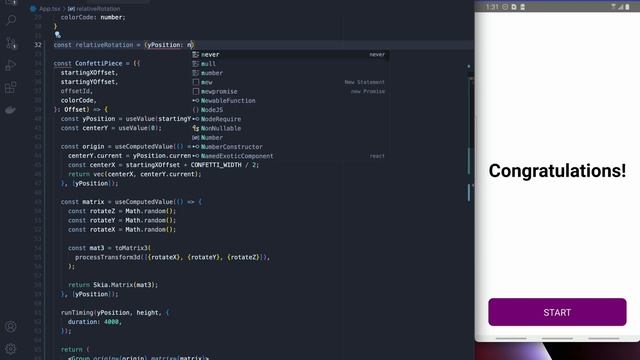
Task: Open the Run and Debug view
Action: 11,65
